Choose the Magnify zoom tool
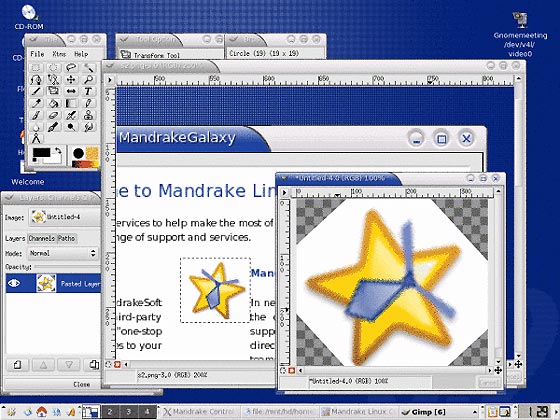This screenshot has height=420, width=560. click(x=89, y=79)
